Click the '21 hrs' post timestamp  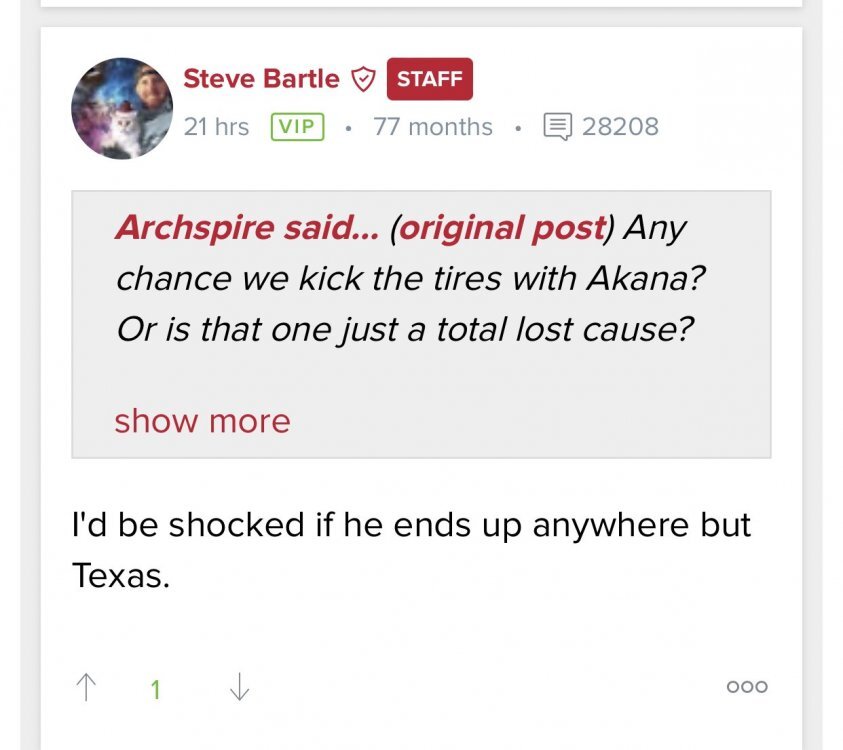(216, 127)
